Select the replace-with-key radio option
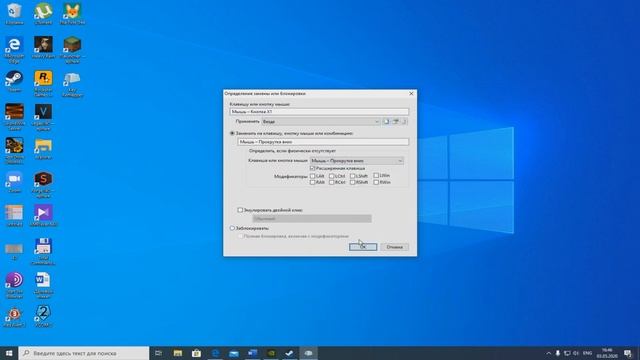 pos(232,133)
